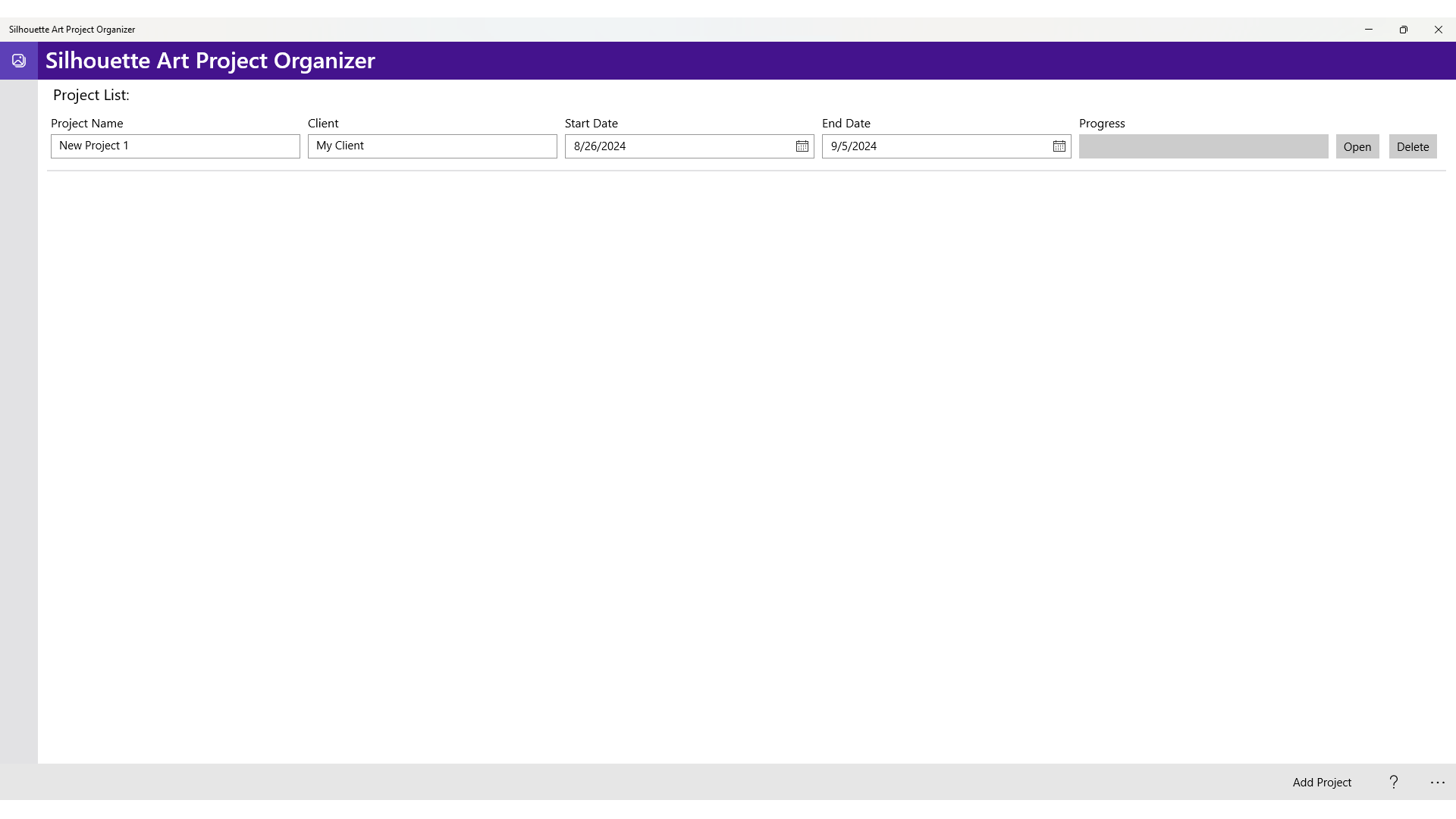This screenshot has width=1456, height=819.
Task: Click the window title bar text
Action: [72, 30]
